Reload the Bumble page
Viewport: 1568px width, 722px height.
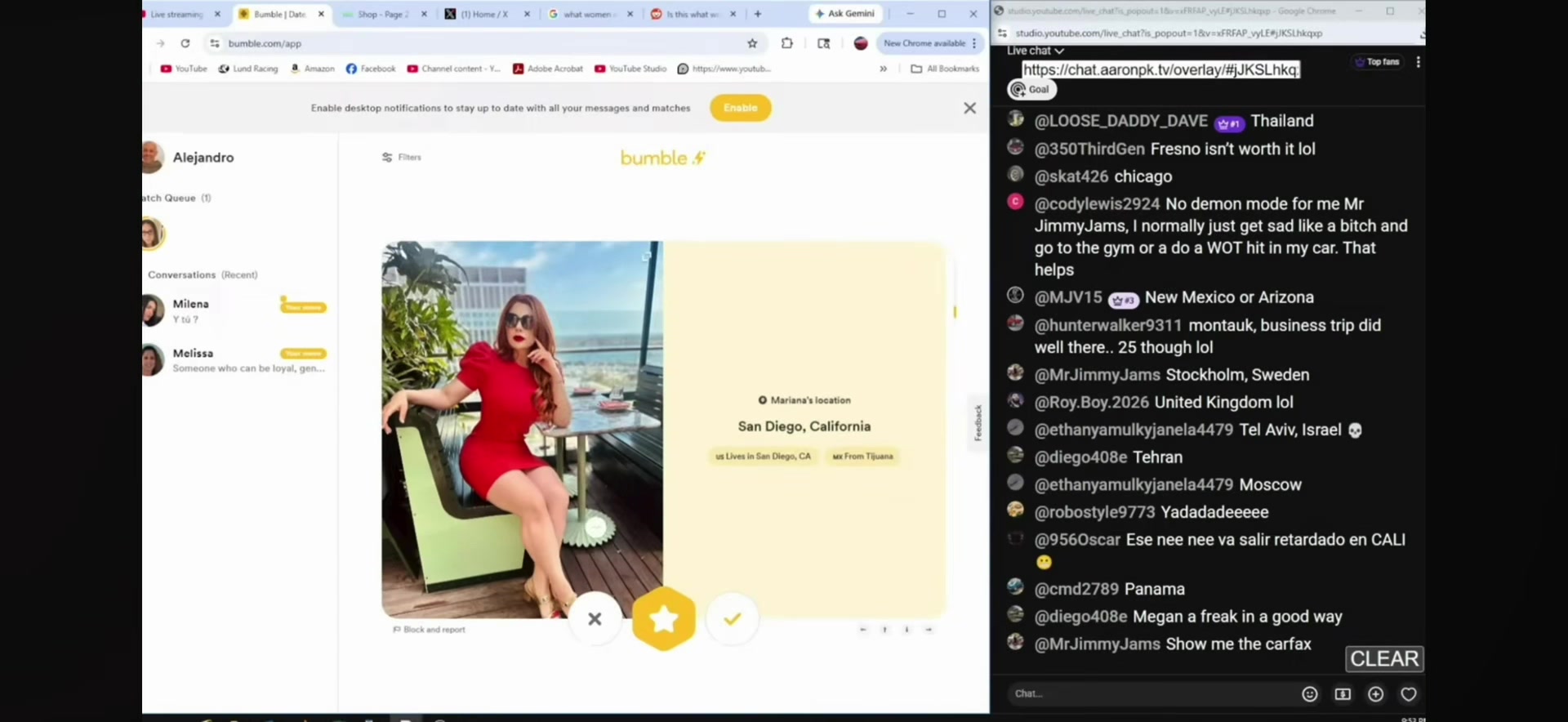[x=185, y=43]
